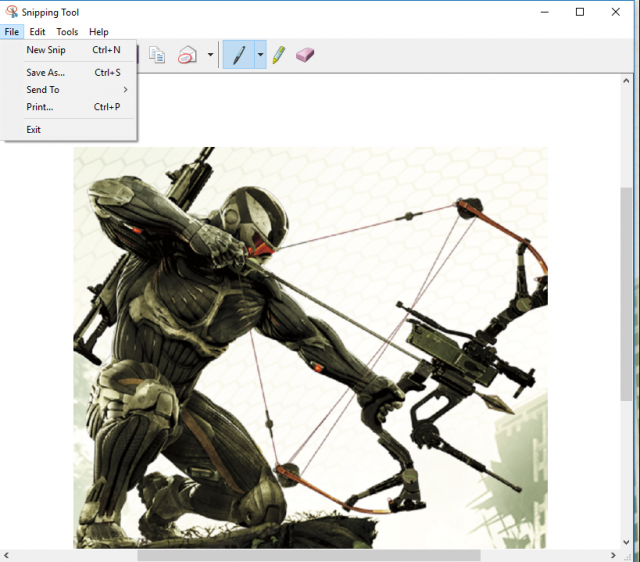Open the File menu
The image size is (640, 562).
tap(12, 32)
